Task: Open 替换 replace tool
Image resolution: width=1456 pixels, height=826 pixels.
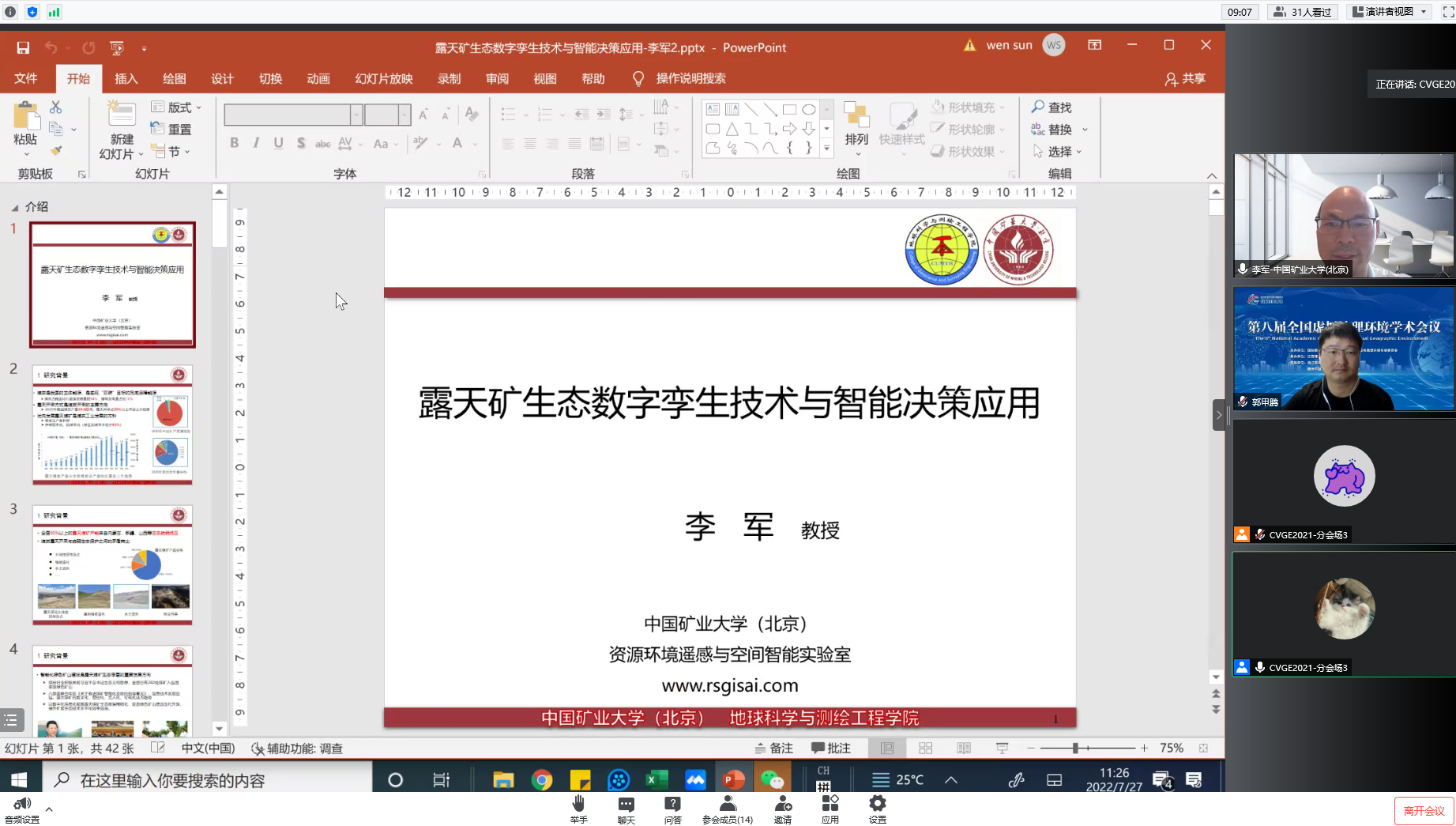Action: pyautogui.click(x=1052, y=129)
